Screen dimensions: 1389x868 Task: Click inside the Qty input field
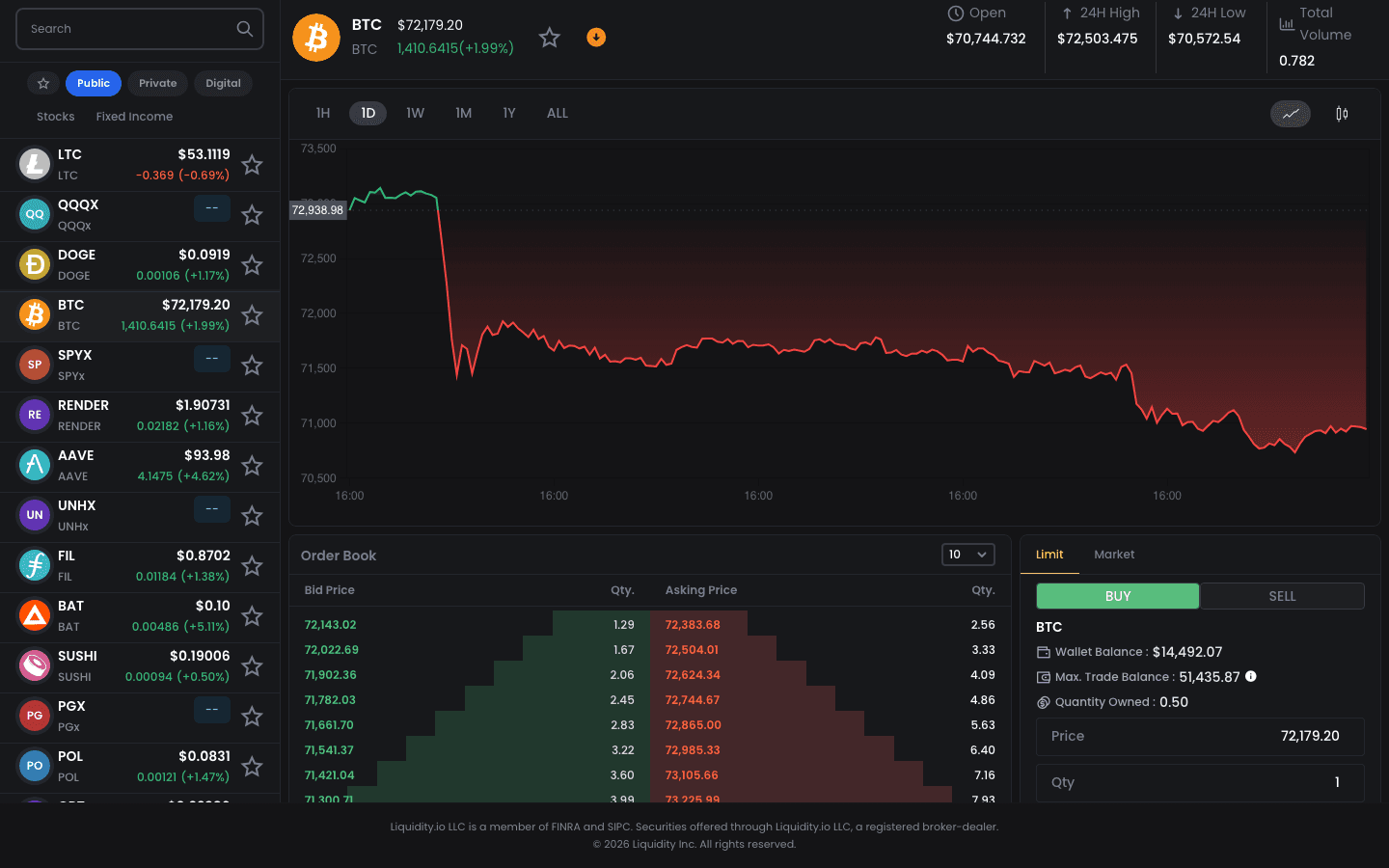tap(1199, 782)
